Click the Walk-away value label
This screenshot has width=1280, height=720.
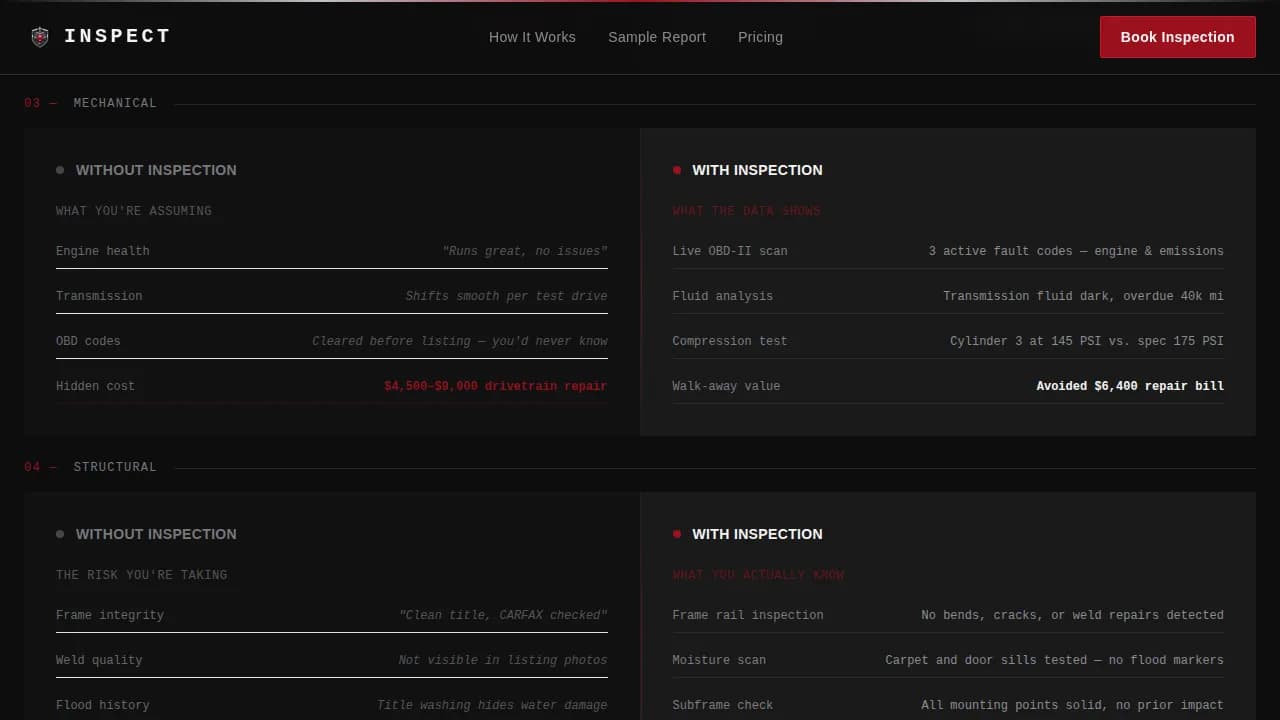click(x=726, y=386)
